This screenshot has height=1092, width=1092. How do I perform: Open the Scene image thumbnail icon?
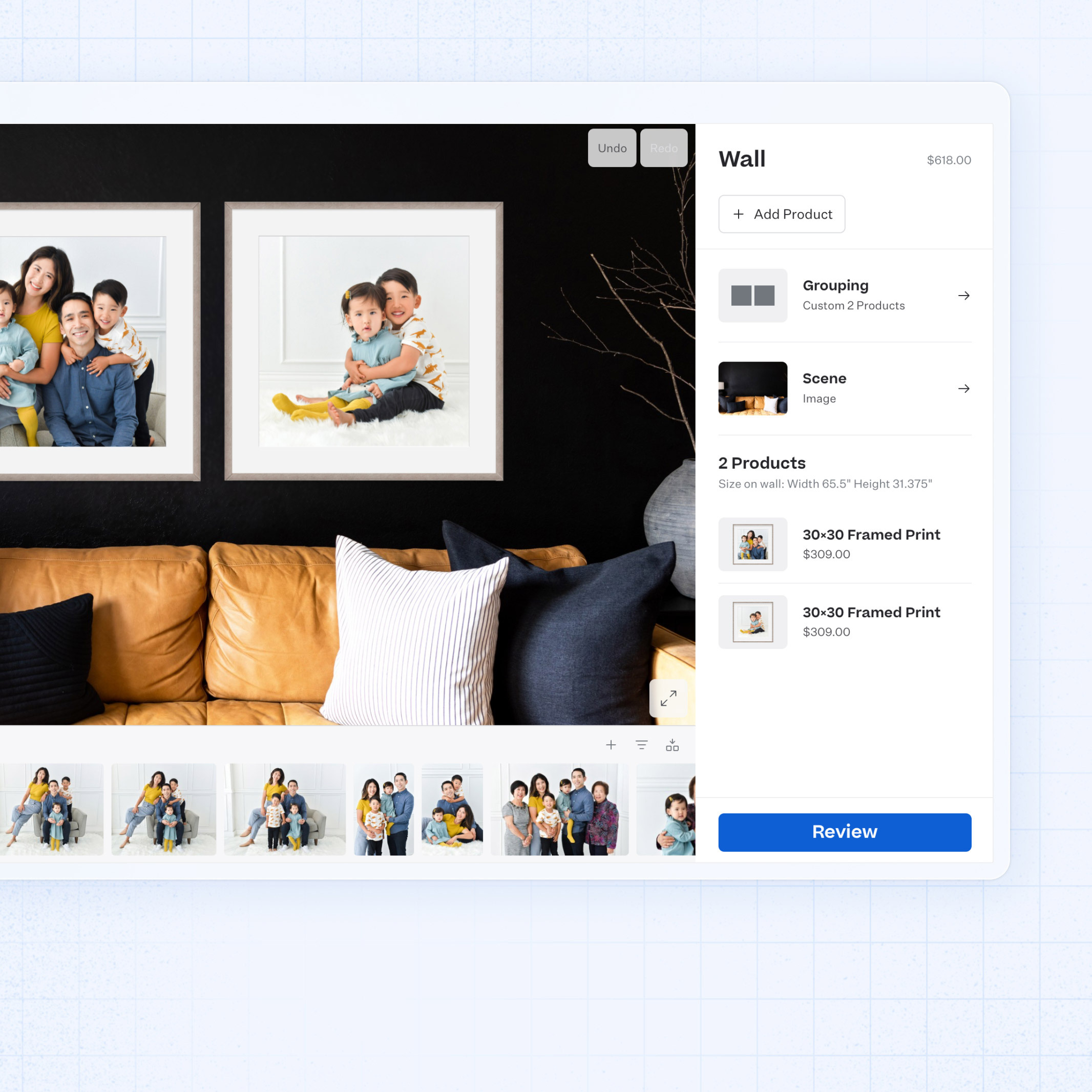click(x=752, y=388)
